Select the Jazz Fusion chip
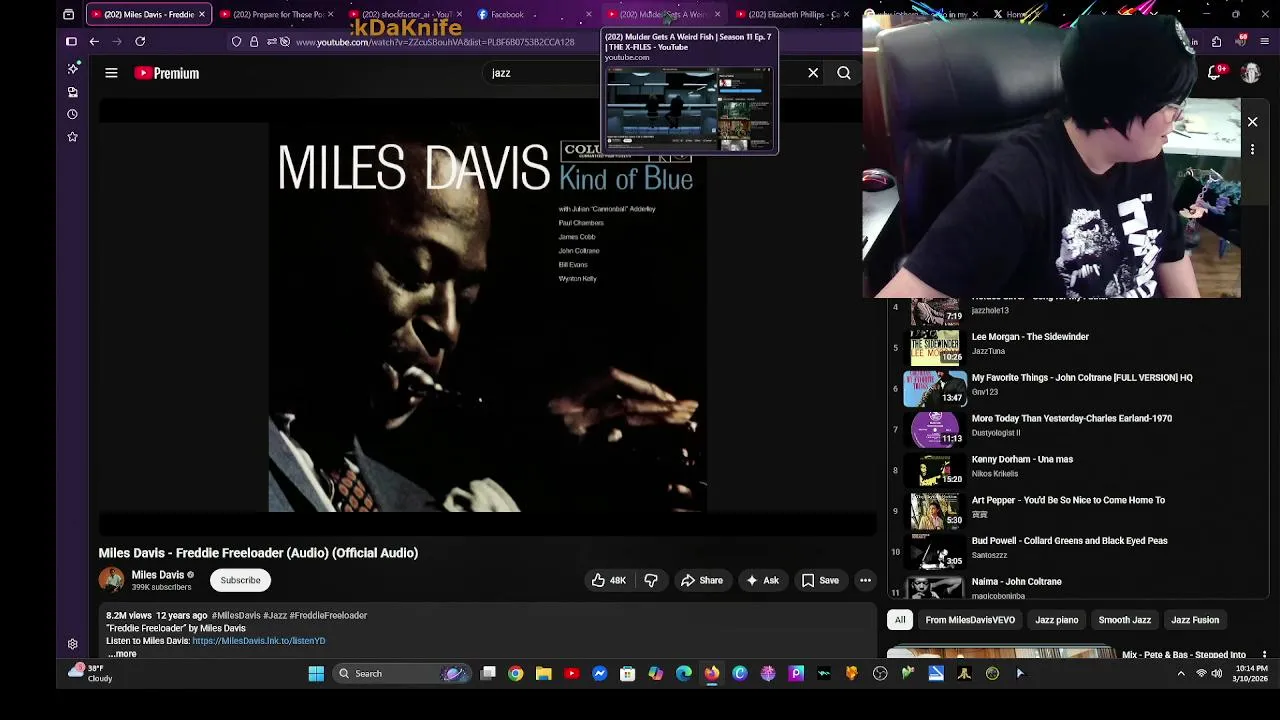1280x720 pixels. 1195,620
